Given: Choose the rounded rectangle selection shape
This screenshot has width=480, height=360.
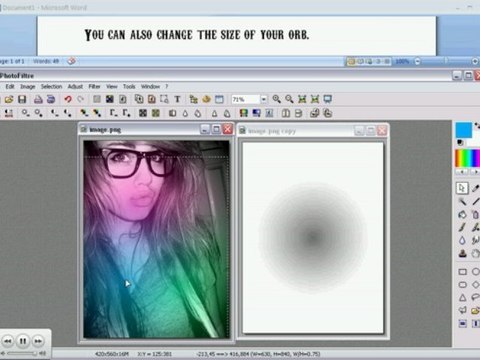Looking at the screenshot, I should (x=463, y=285).
